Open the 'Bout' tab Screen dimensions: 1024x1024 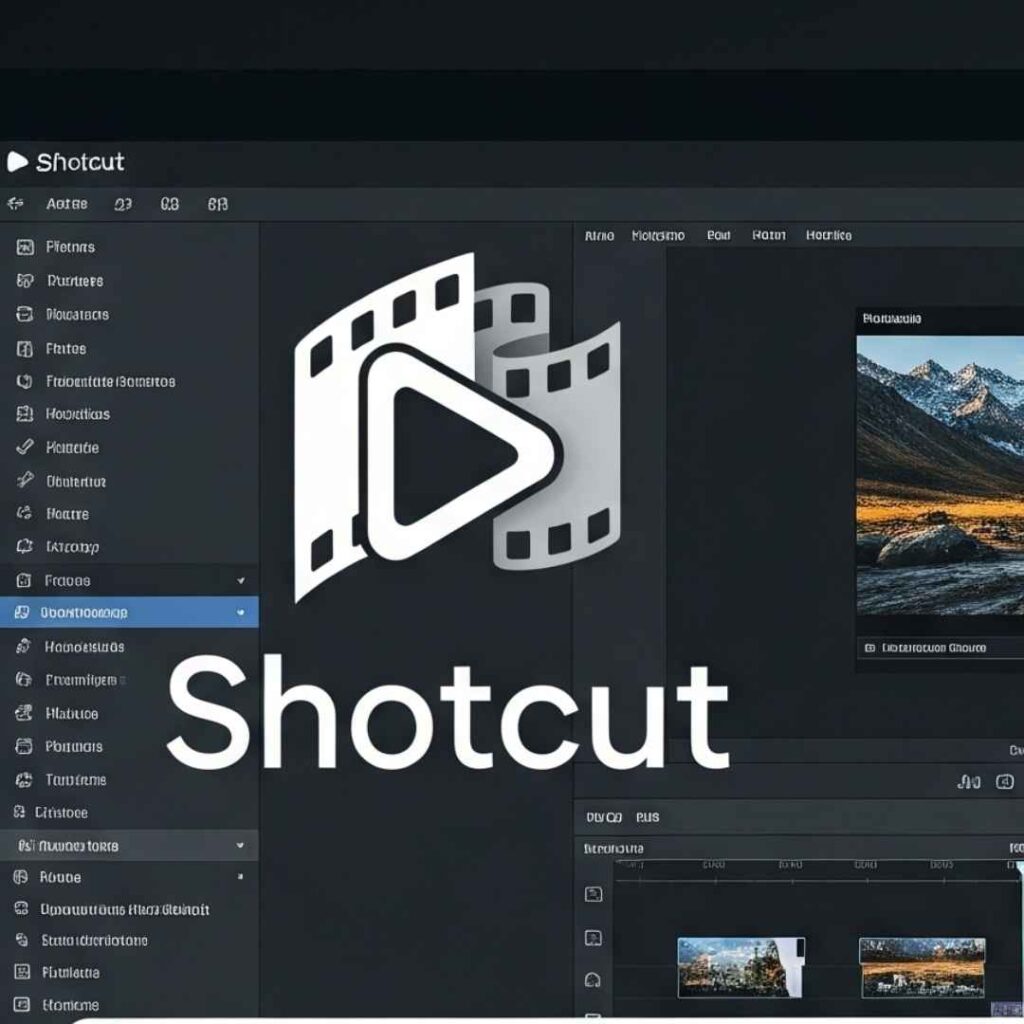point(718,235)
